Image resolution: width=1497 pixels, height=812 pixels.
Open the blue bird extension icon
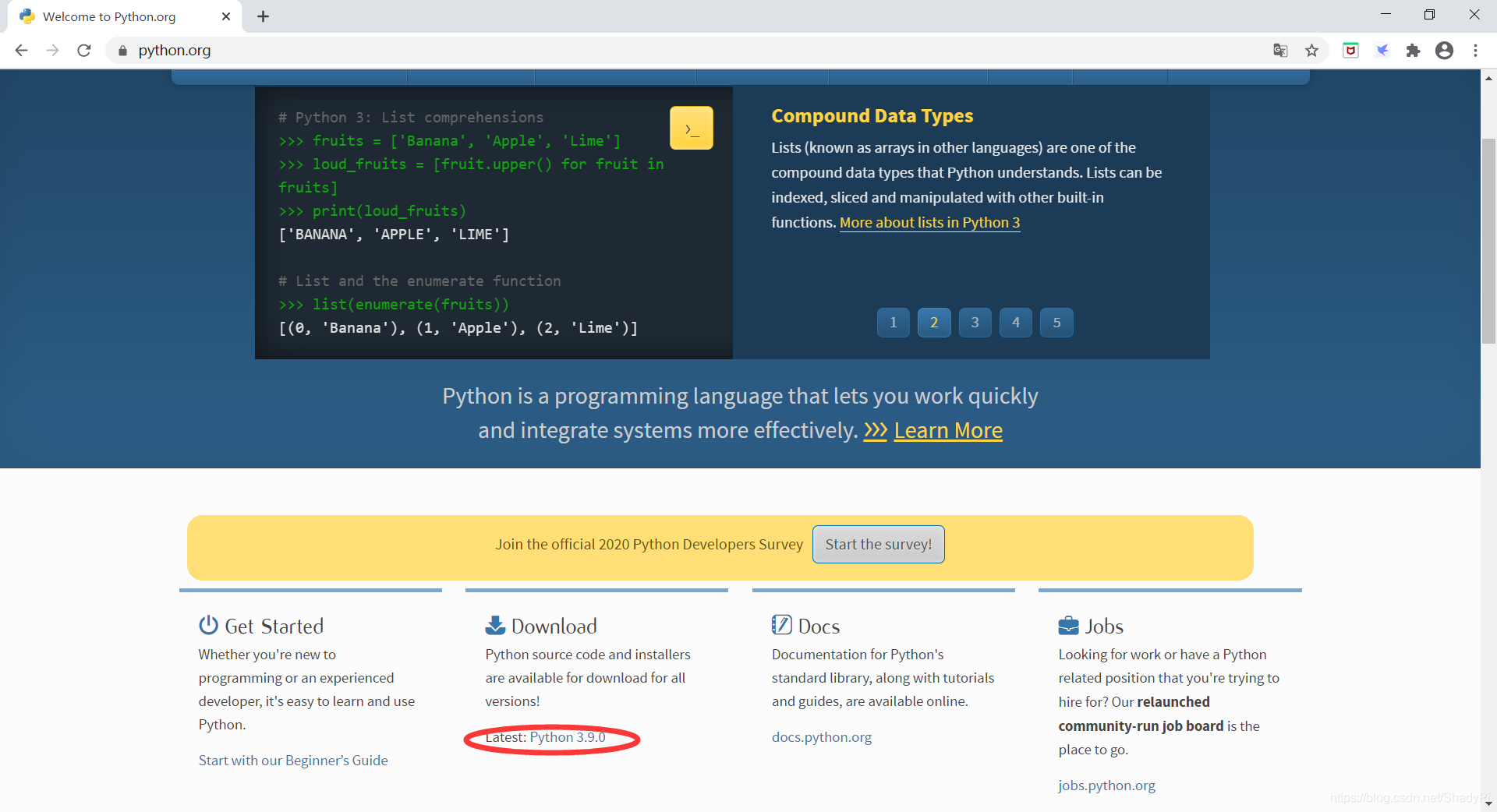(1382, 50)
